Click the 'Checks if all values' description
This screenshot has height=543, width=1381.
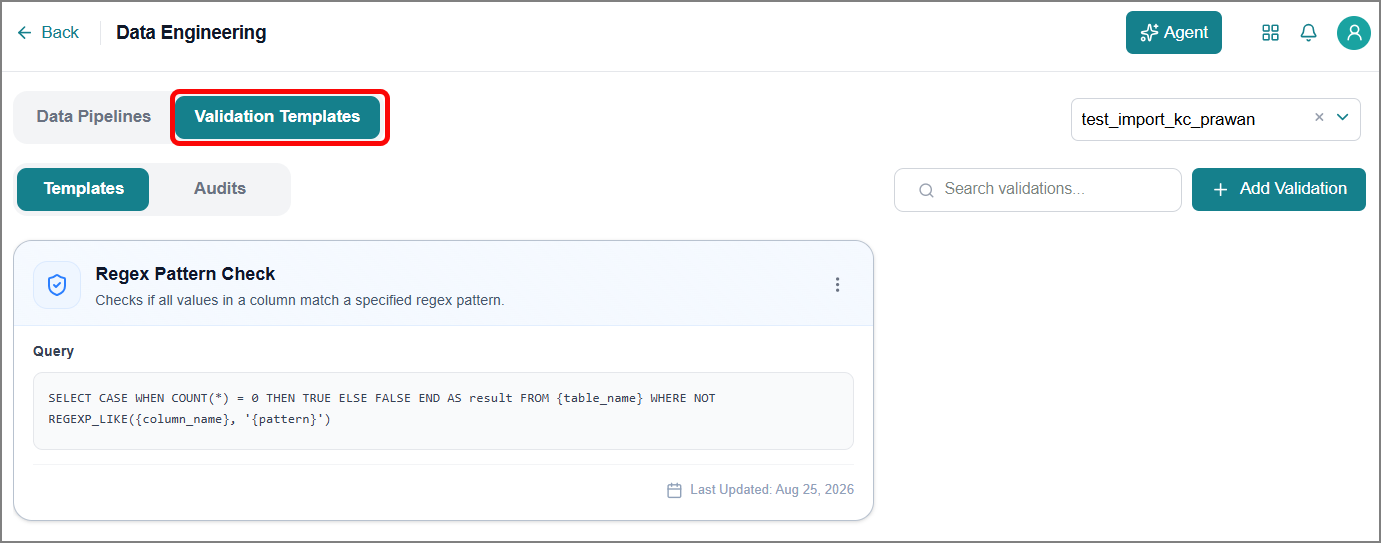click(x=300, y=300)
